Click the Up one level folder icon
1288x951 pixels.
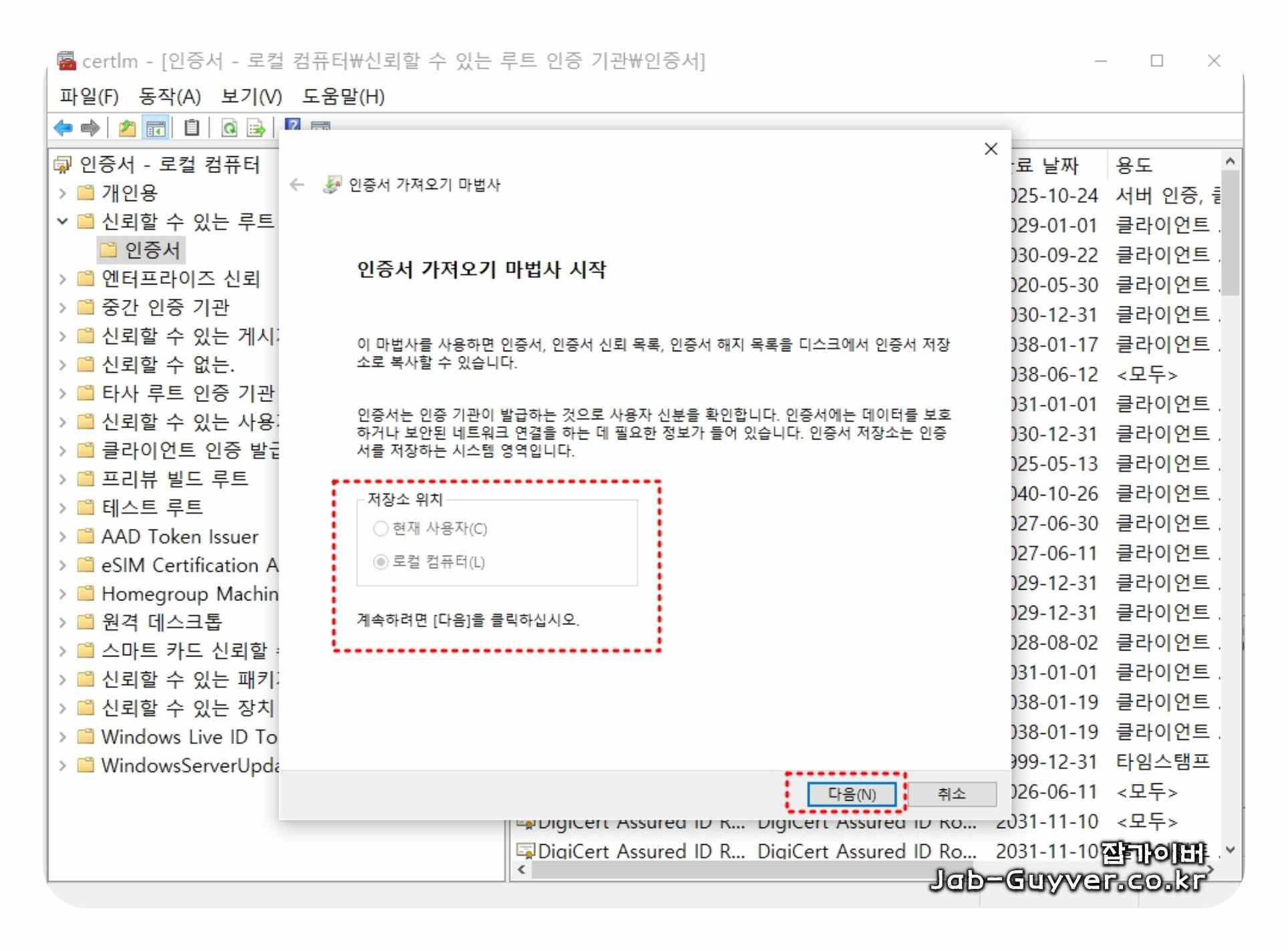[127, 128]
